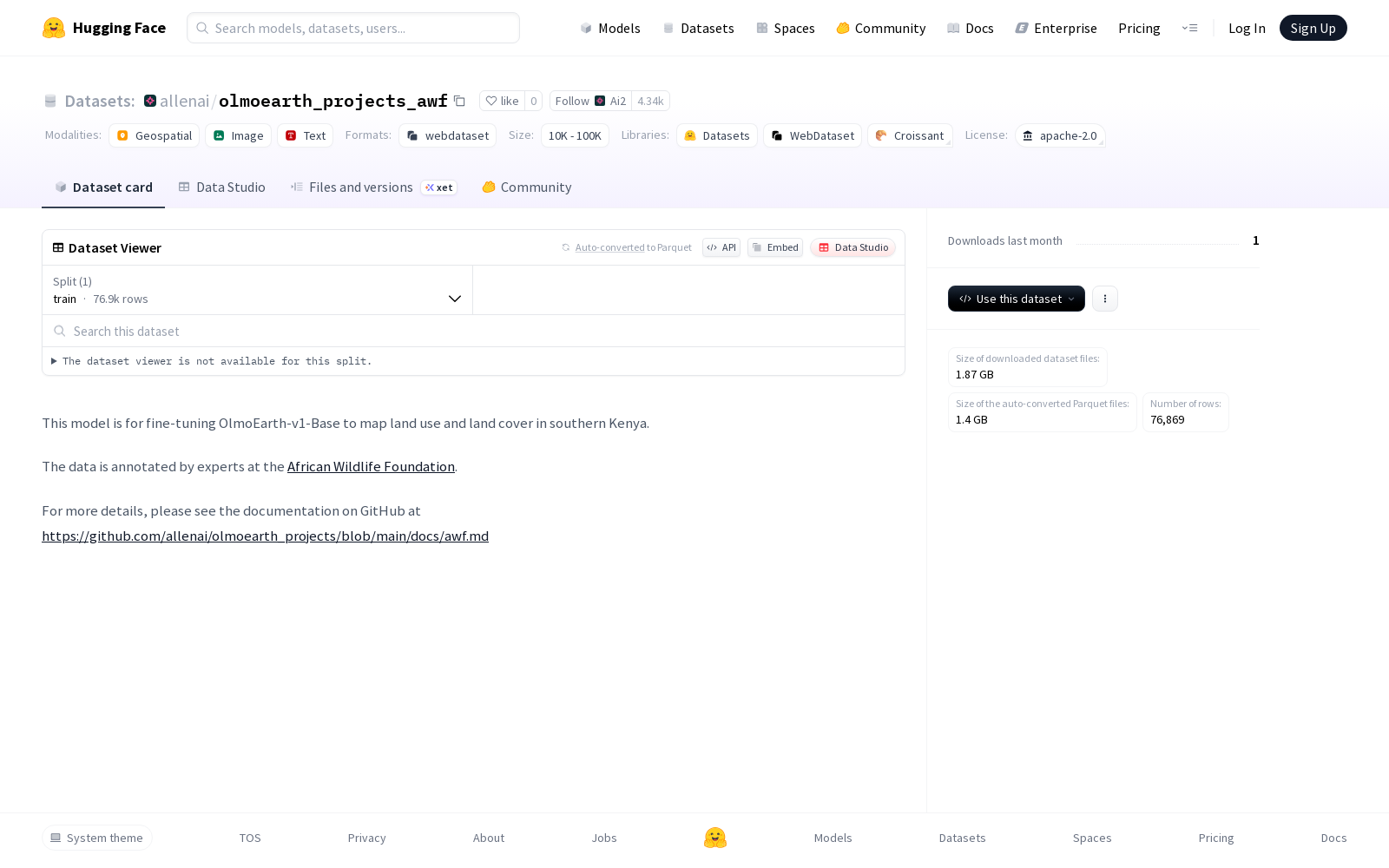1389x868 pixels.
Task: Go to Spaces in the top navigation
Action: coord(785,28)
